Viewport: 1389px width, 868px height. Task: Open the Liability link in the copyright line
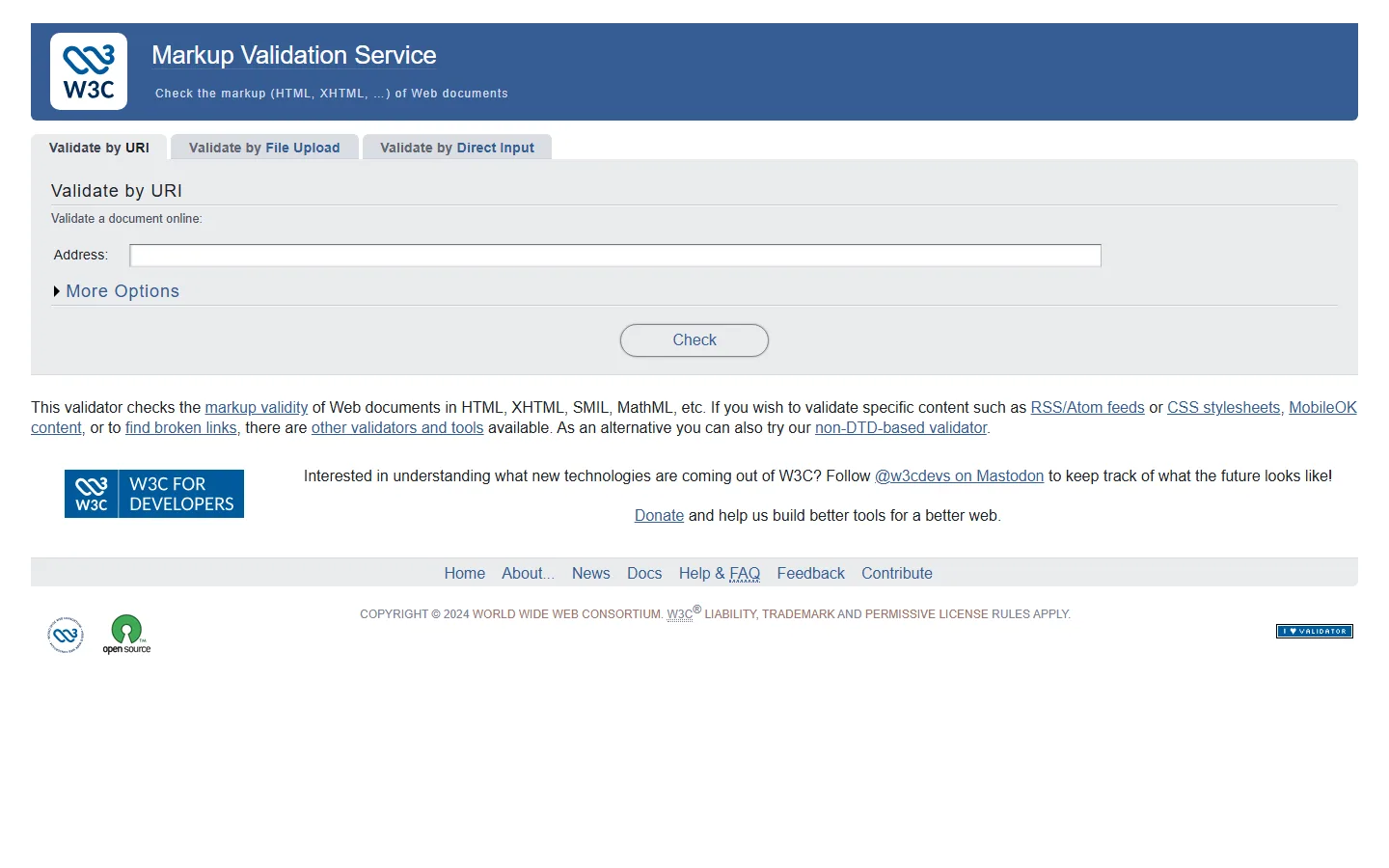point(730,614)
